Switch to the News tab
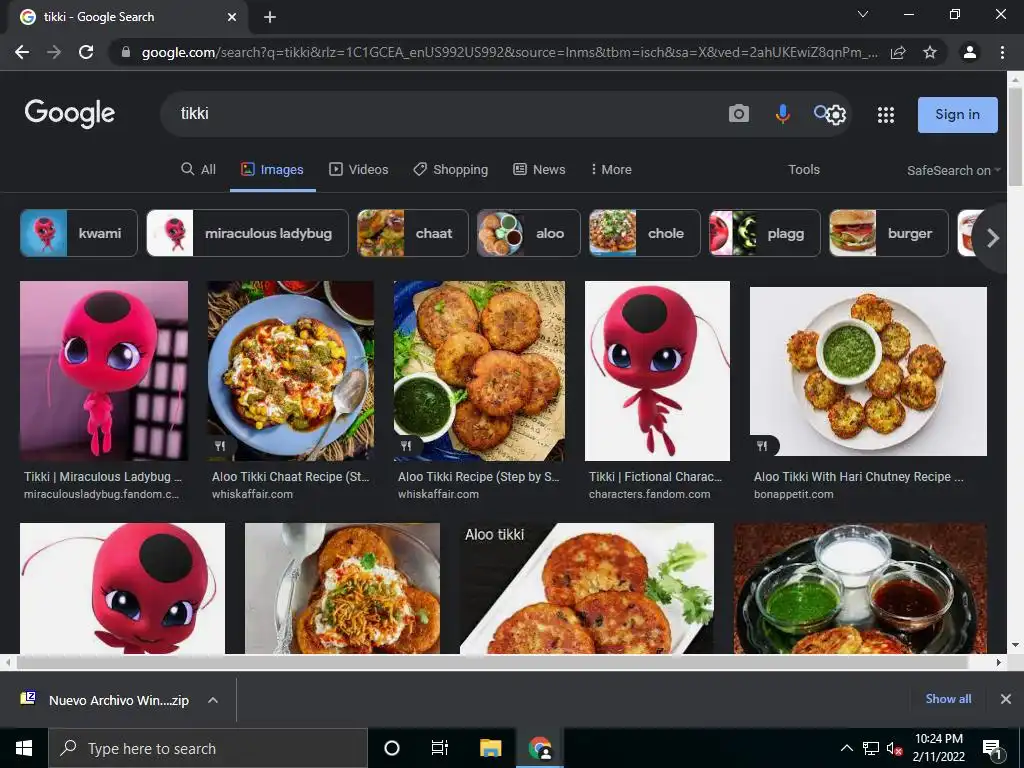 click(539, 170)
